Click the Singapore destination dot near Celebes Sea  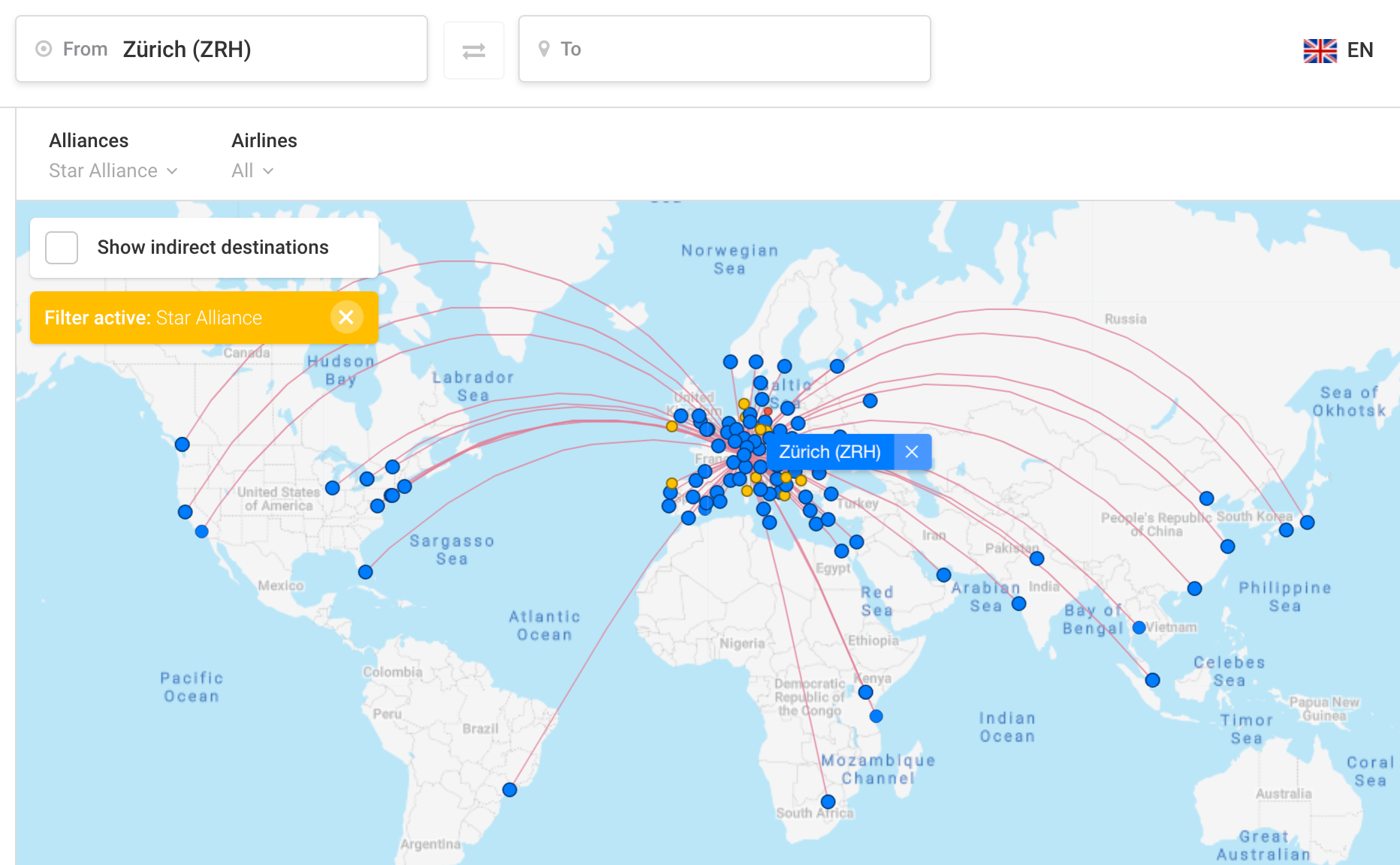tap(1152, 680)
